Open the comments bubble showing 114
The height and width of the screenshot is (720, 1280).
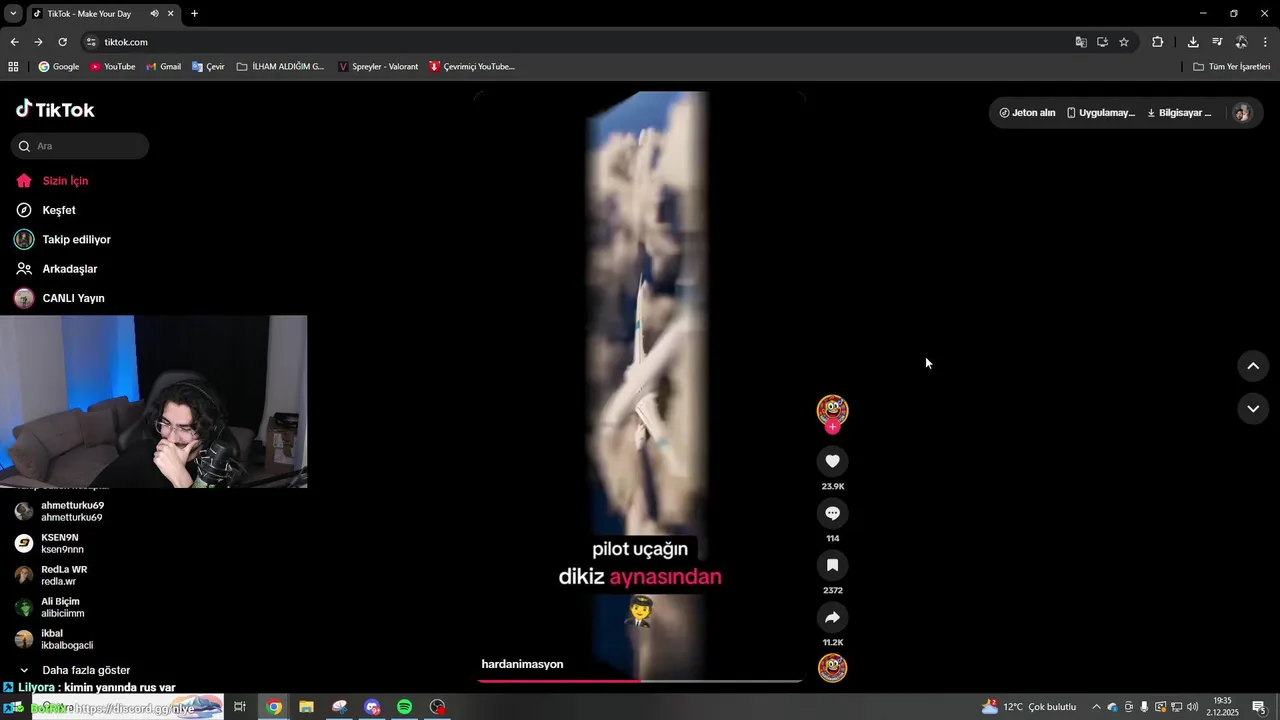click(832, 513)
